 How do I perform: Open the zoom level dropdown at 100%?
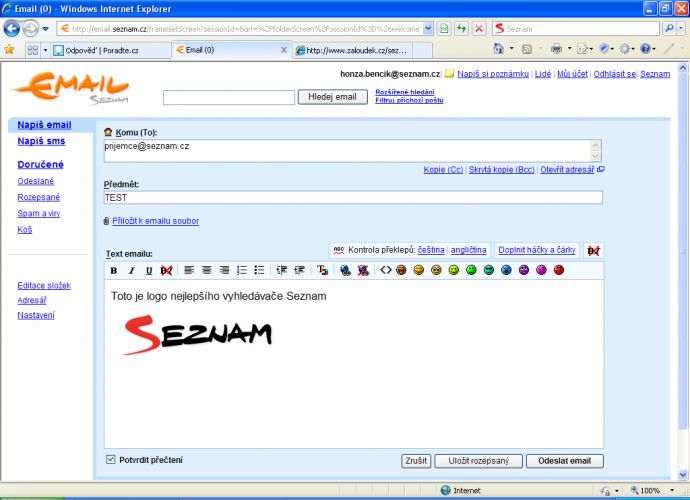point(672,490)
